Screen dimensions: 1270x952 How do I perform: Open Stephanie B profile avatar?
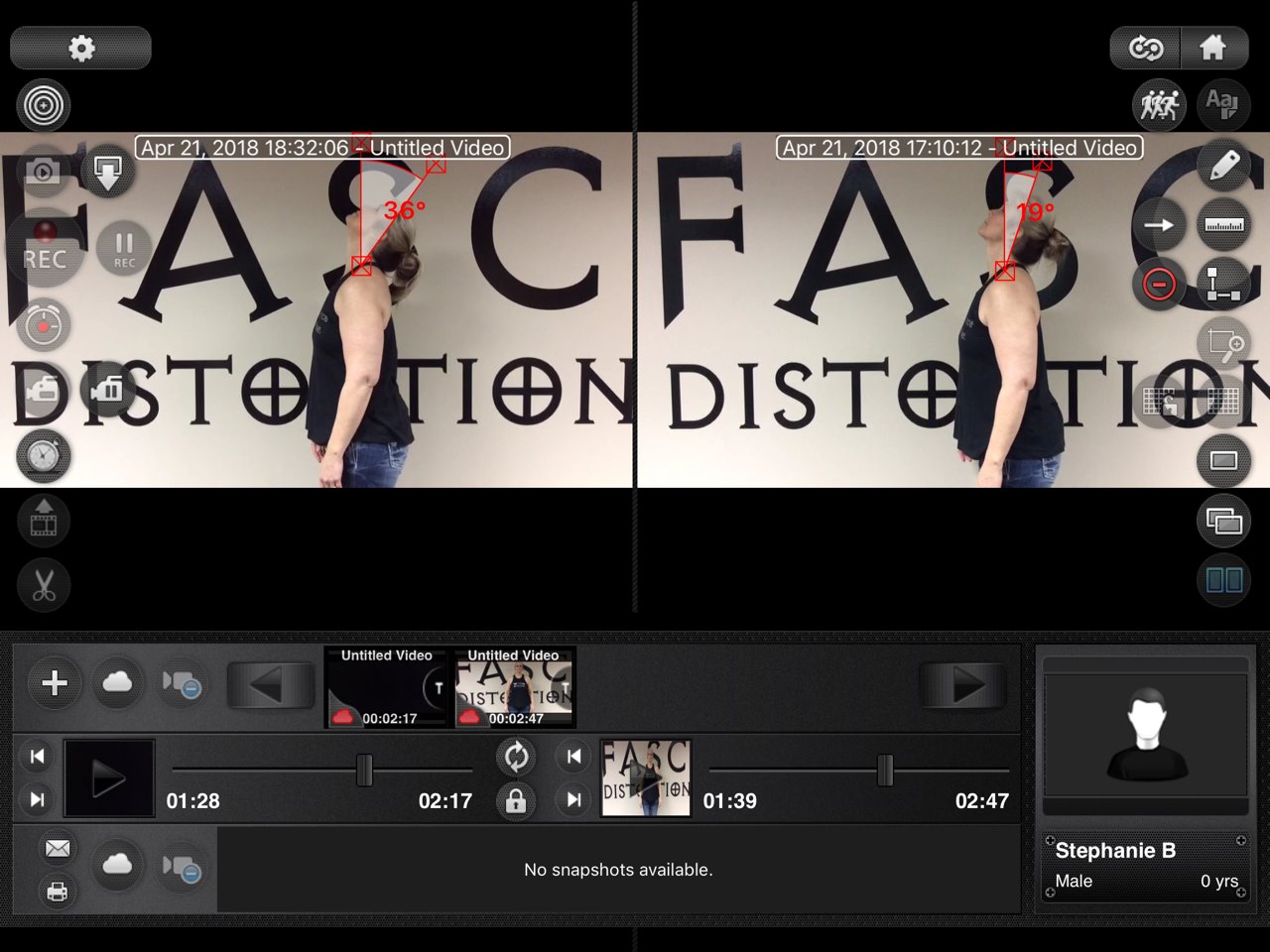(1145, 735)
